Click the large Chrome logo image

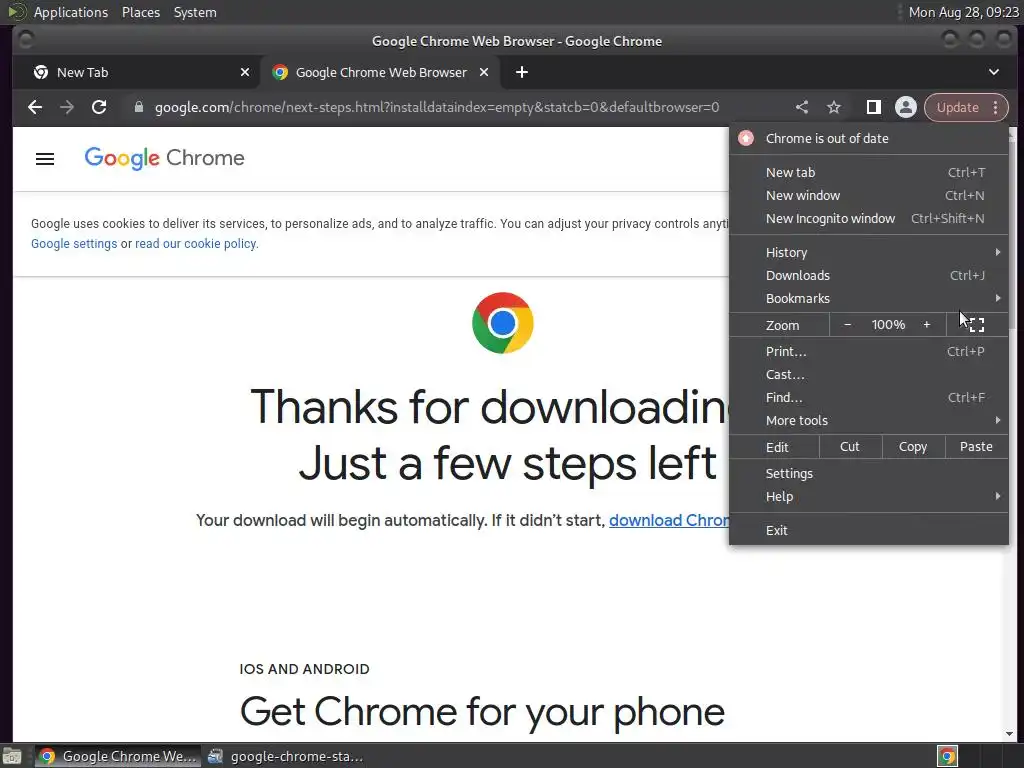[503, 323]
